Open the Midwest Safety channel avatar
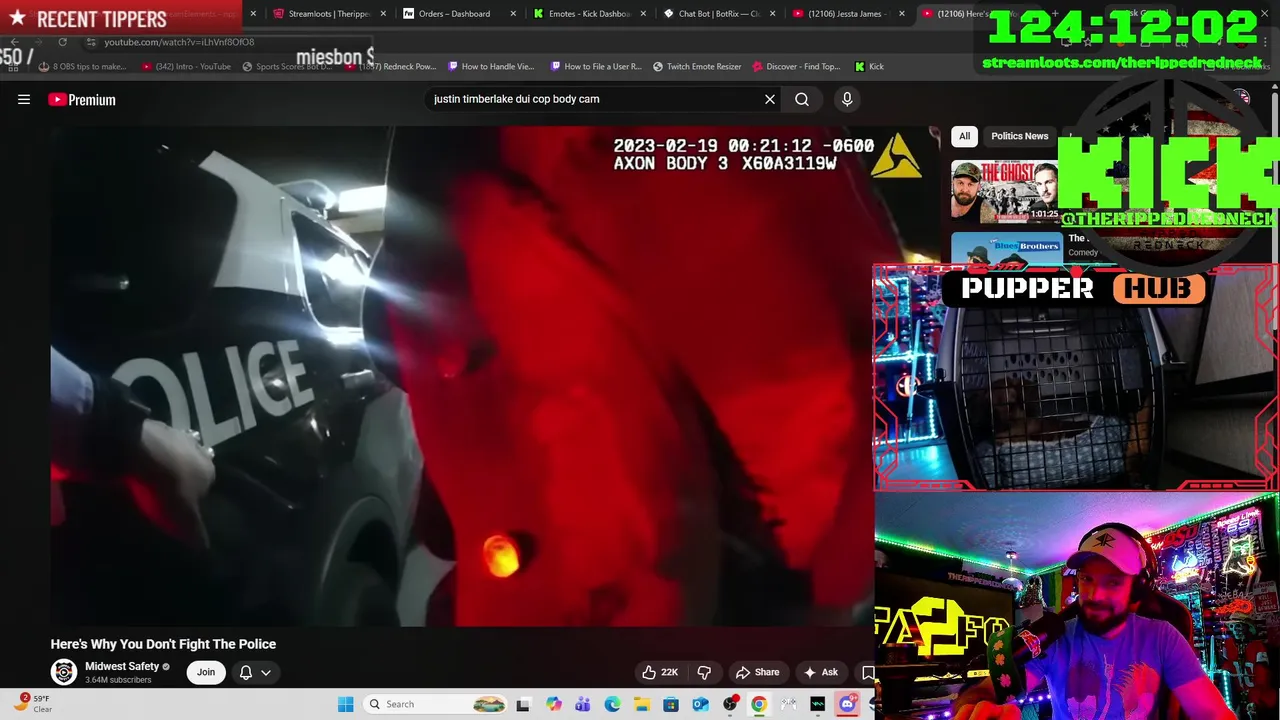Screen dimensions: 1280x720 (64, 672)
